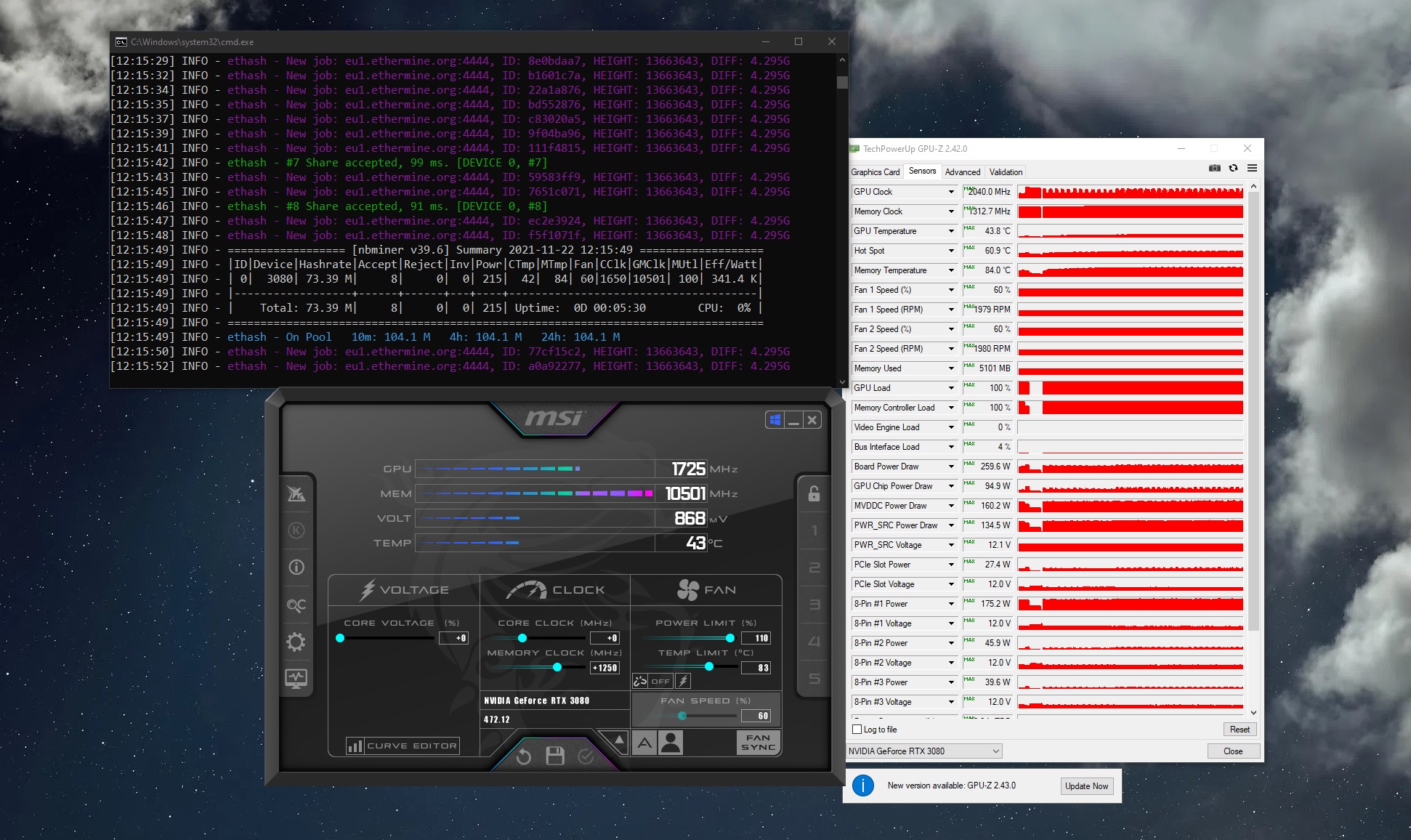Click the voltage lightning bolt icon next to OFF
1411x840 pixels.
click(x=683, y=681)
